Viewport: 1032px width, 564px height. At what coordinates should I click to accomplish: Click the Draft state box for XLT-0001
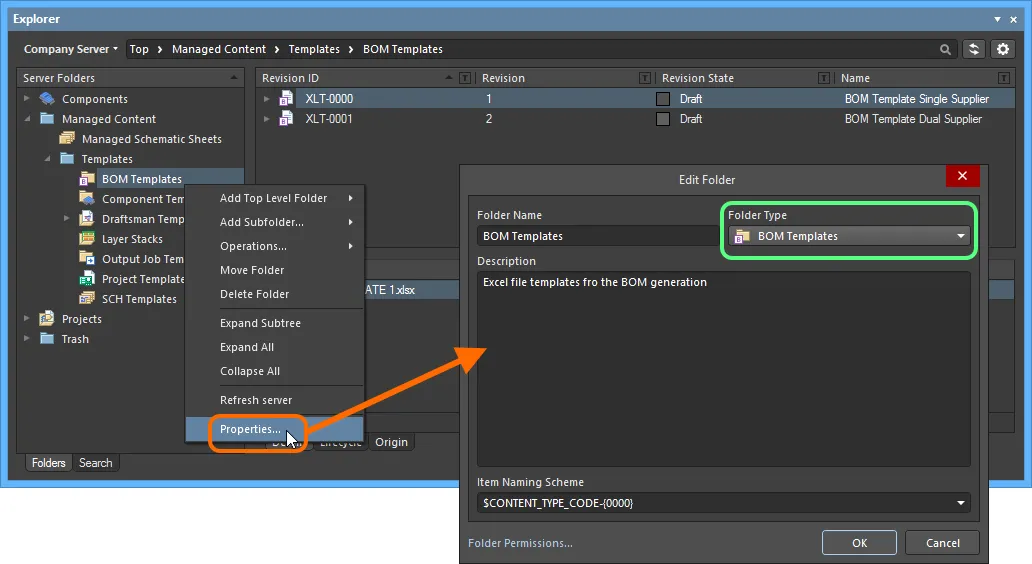[x=663, y=119]
